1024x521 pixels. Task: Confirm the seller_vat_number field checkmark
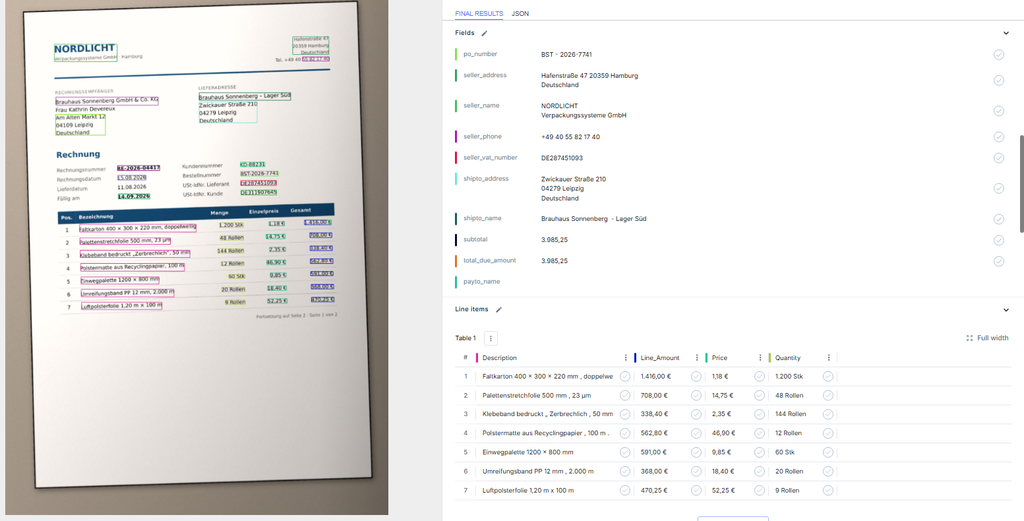(x=999, y=158)
